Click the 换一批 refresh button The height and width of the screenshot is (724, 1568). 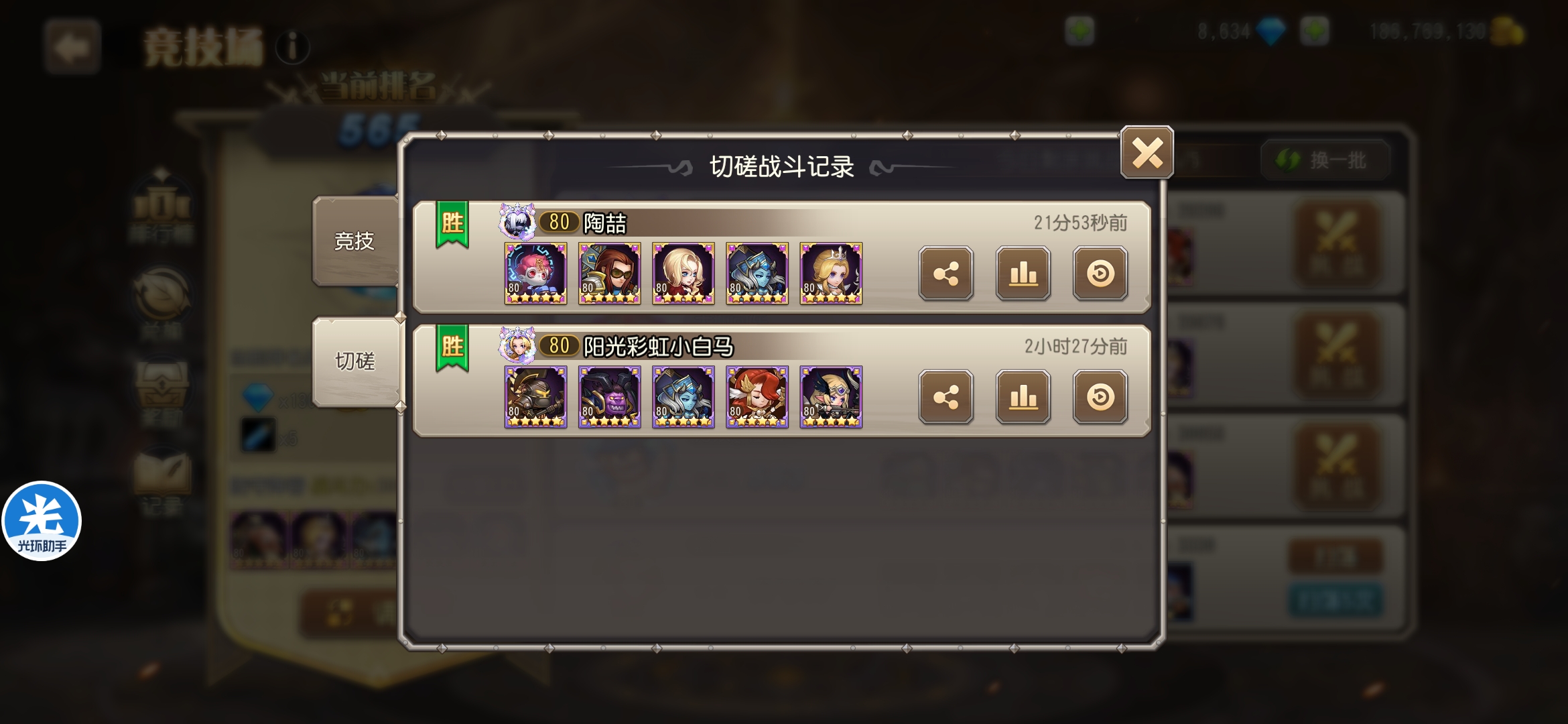[1325, 160]
